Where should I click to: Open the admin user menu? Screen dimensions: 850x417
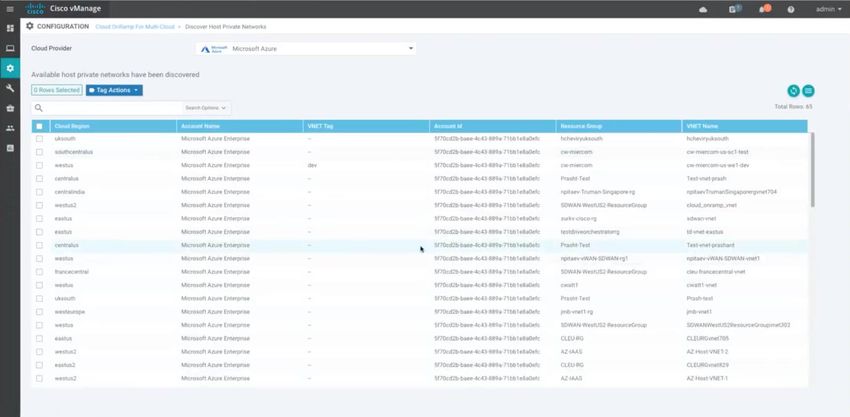(828, 9)
